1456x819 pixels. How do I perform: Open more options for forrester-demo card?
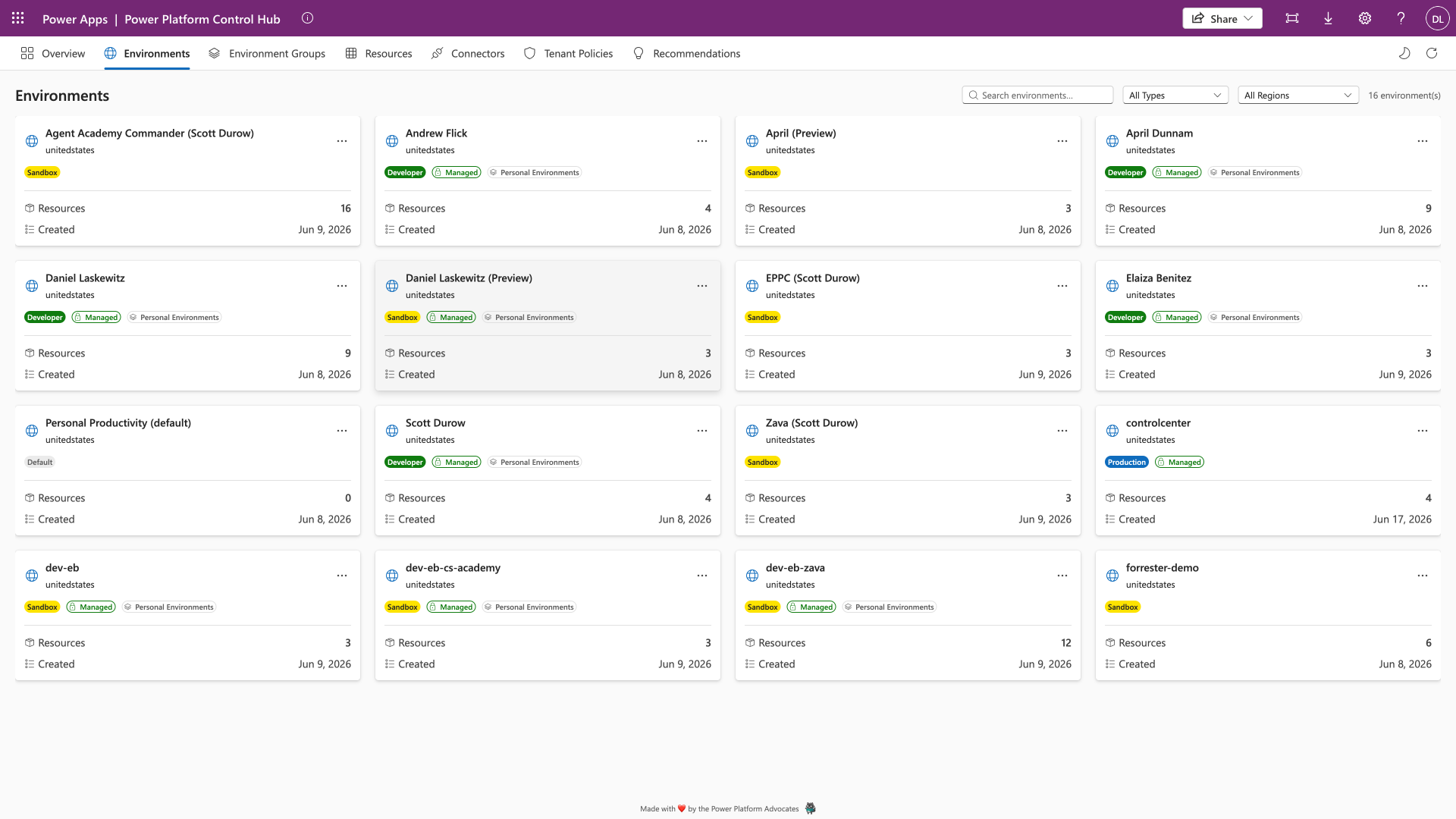1423,576
